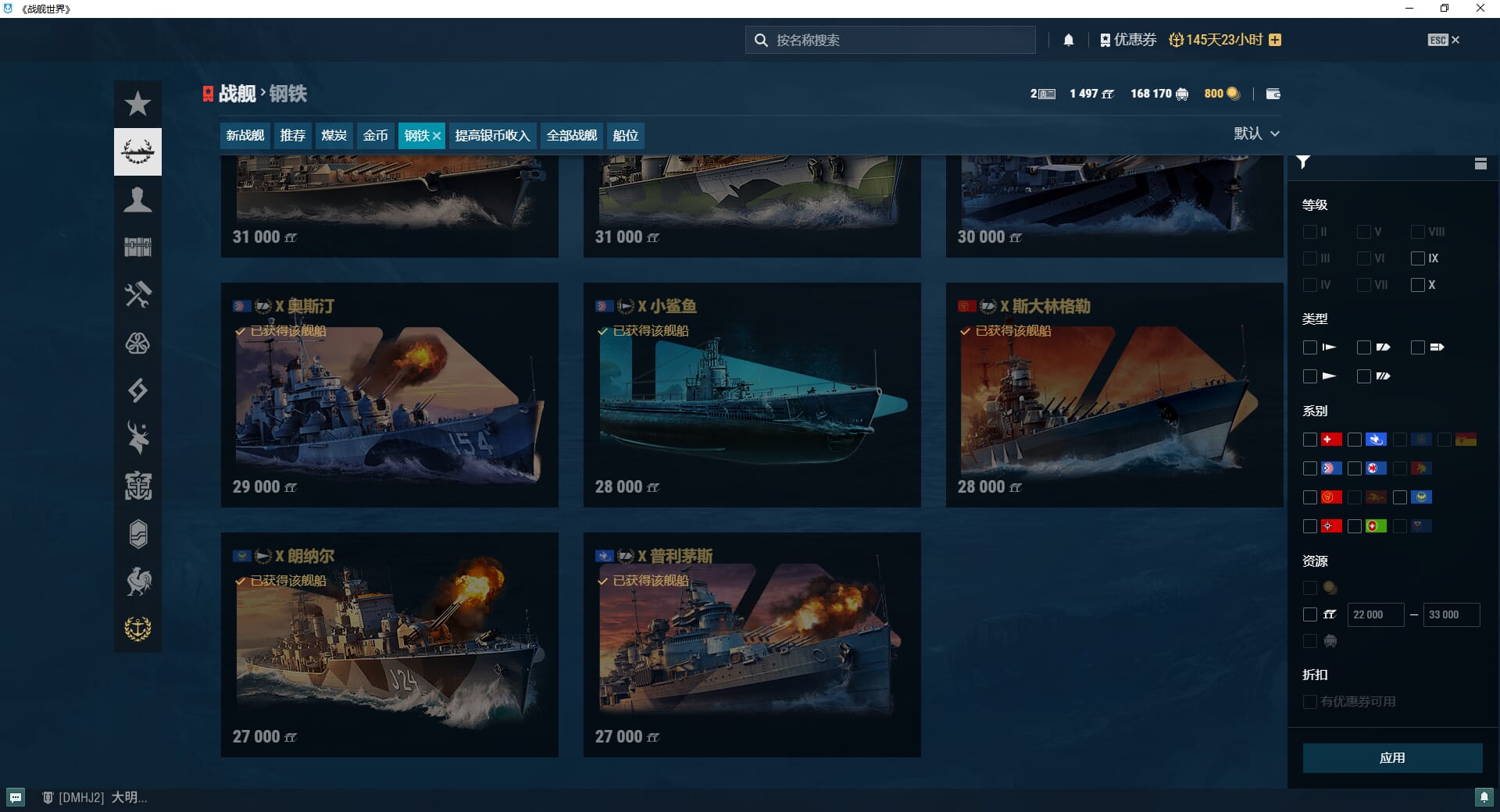Viewport: 1500px width, 812px height.
Task: Check the tier X filter checkbox
Action: tap(1417, 285)
